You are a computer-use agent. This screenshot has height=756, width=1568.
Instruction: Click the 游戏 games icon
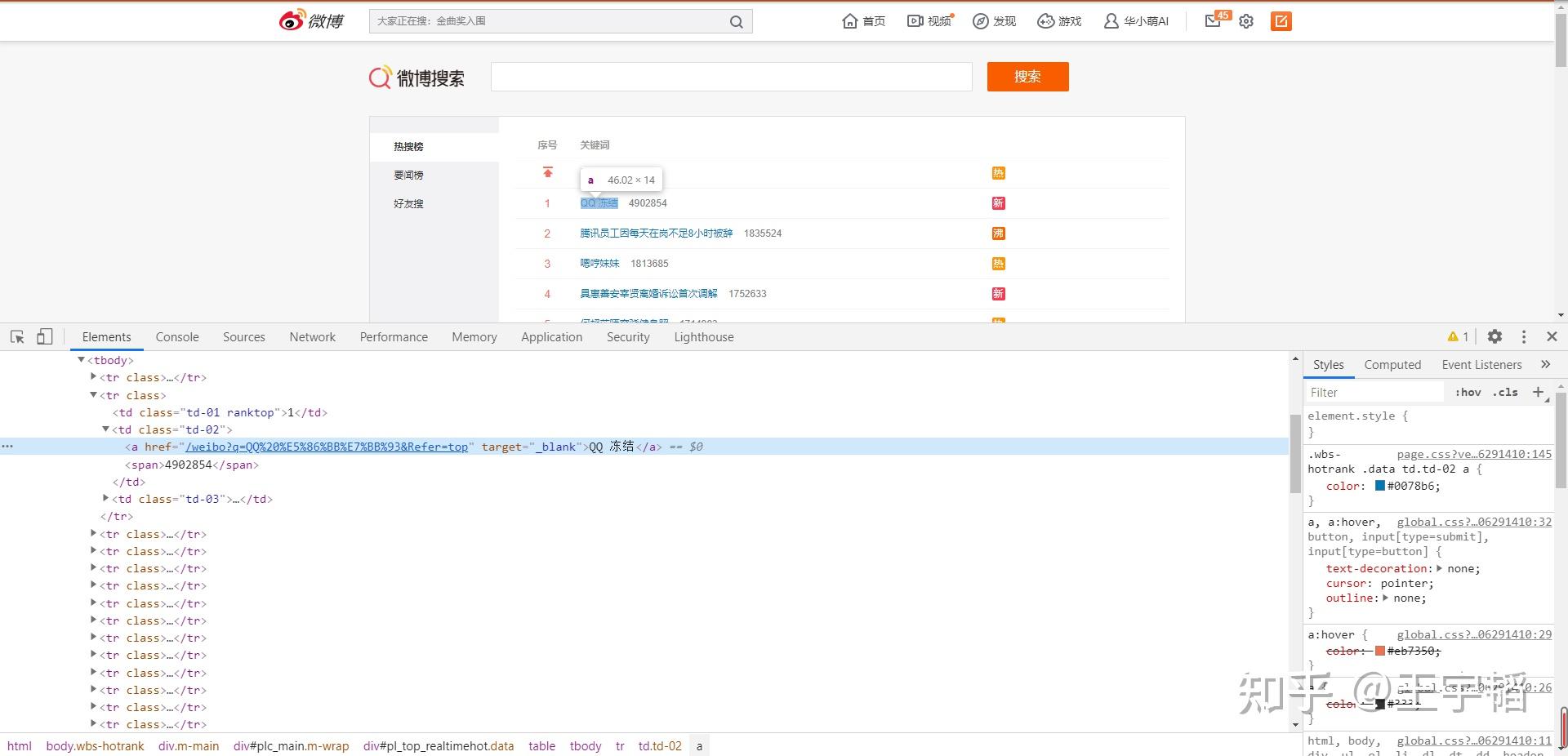tap(1045, 21)
